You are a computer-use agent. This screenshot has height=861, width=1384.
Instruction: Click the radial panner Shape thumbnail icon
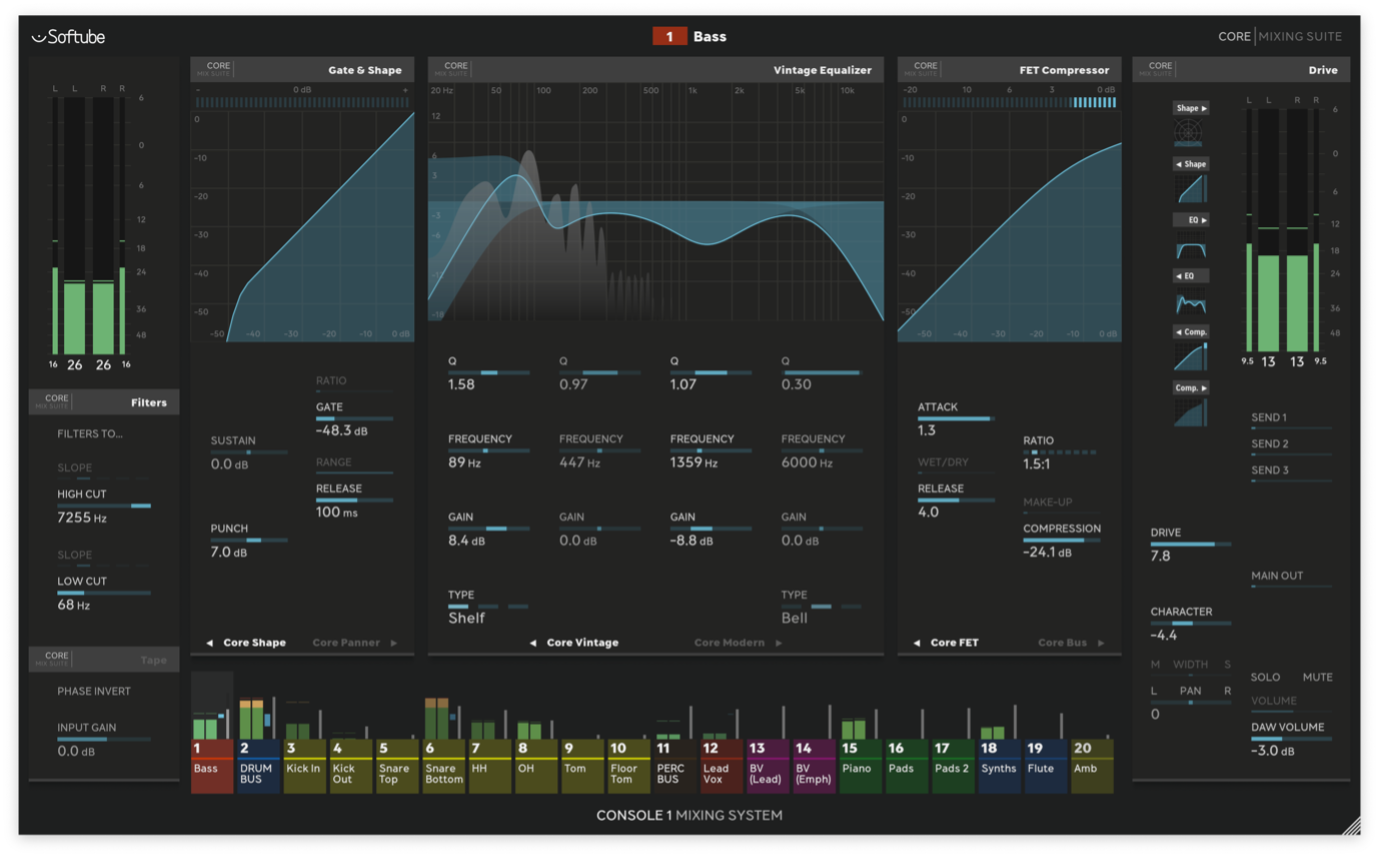1190,132
